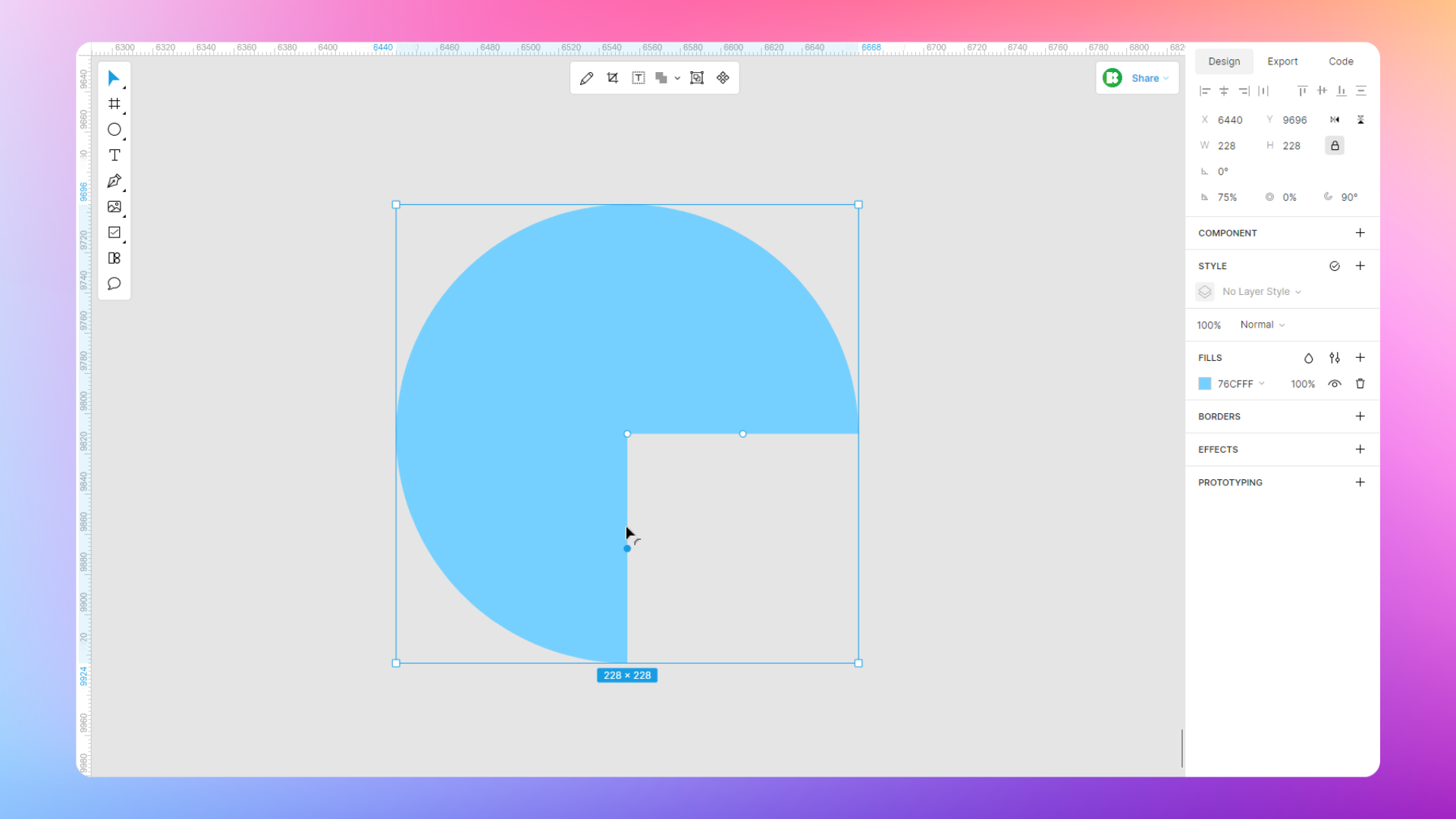Select the ellipse tool
The image size is (1456, 819).
(x=113, y=130)
